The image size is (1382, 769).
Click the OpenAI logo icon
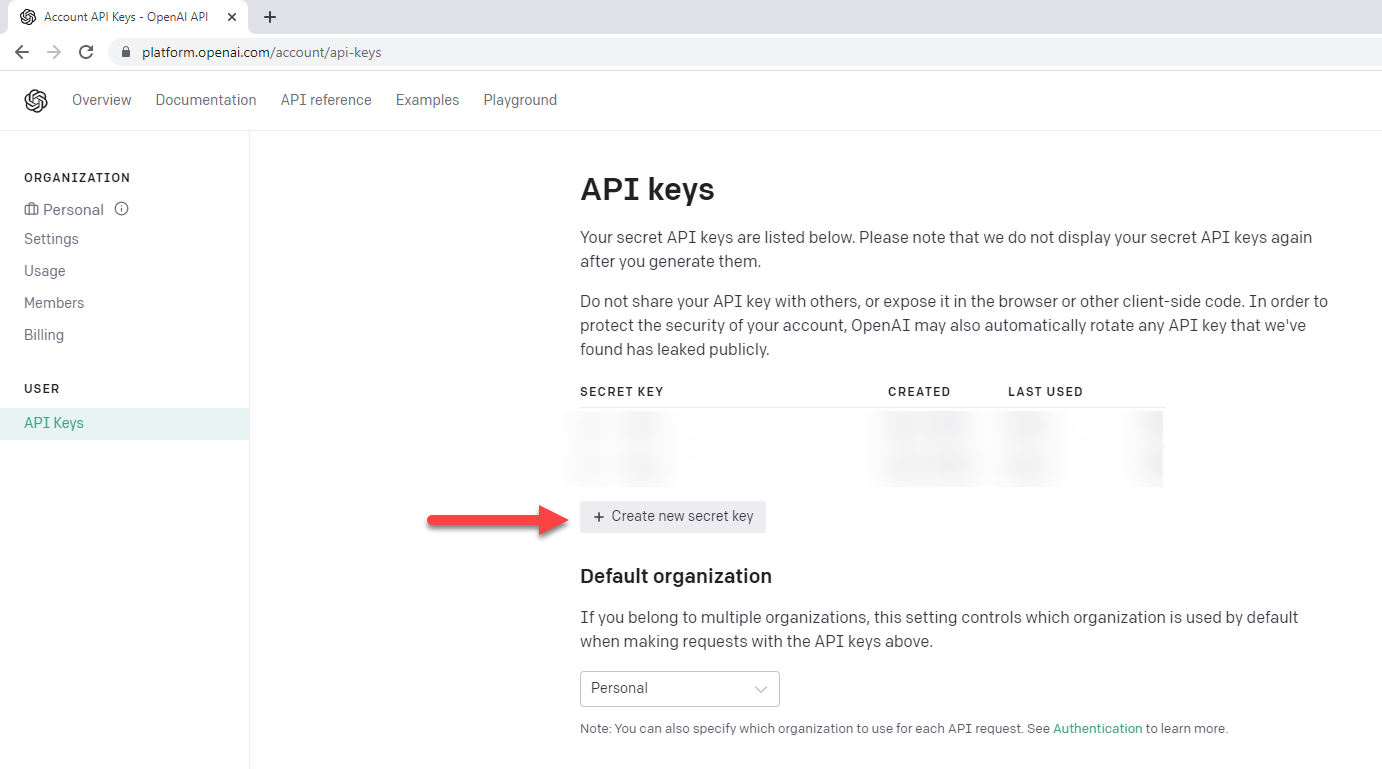(x=36, y=100)
